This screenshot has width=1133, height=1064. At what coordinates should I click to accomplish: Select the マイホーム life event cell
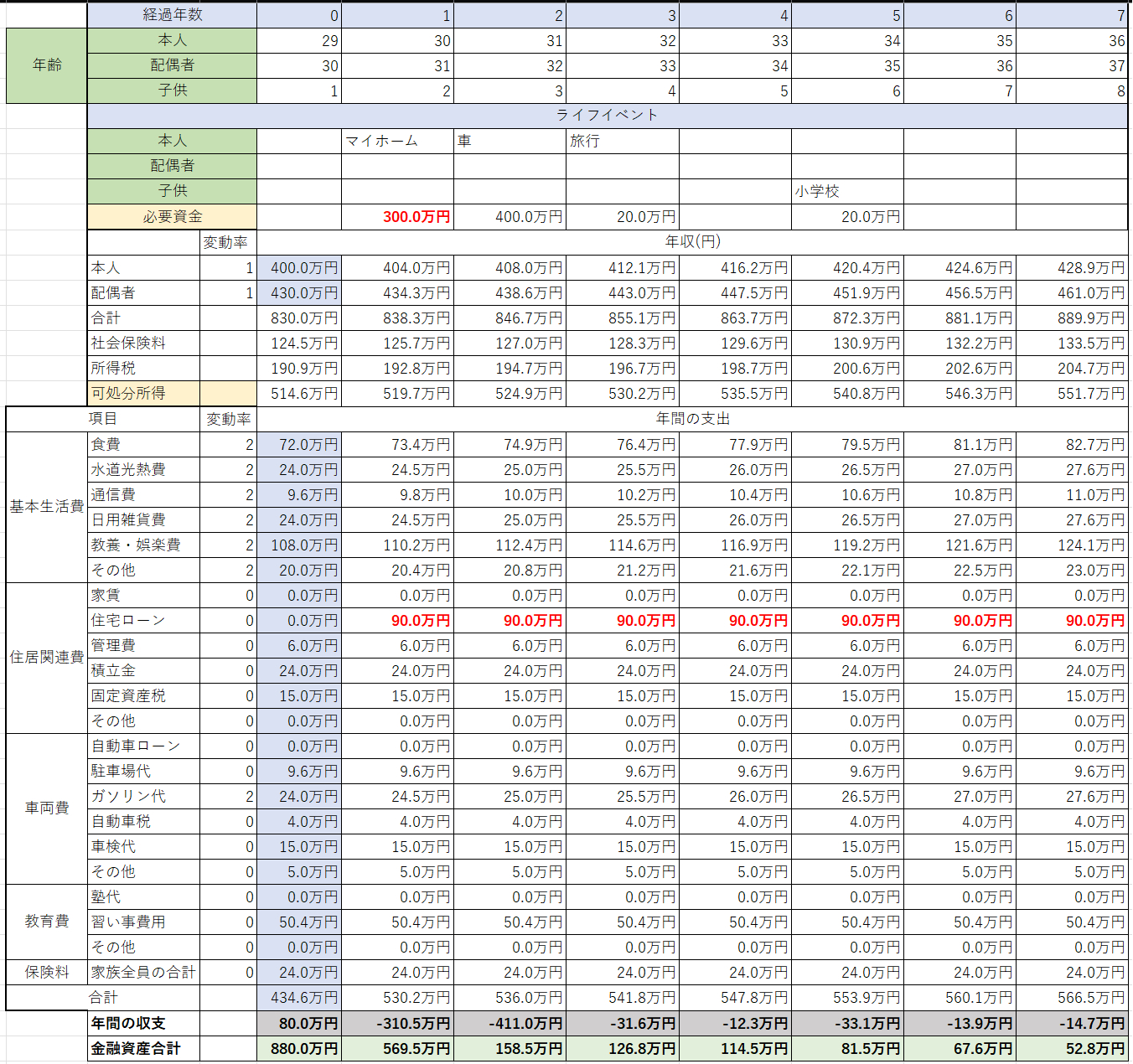[x=397, y=141]
